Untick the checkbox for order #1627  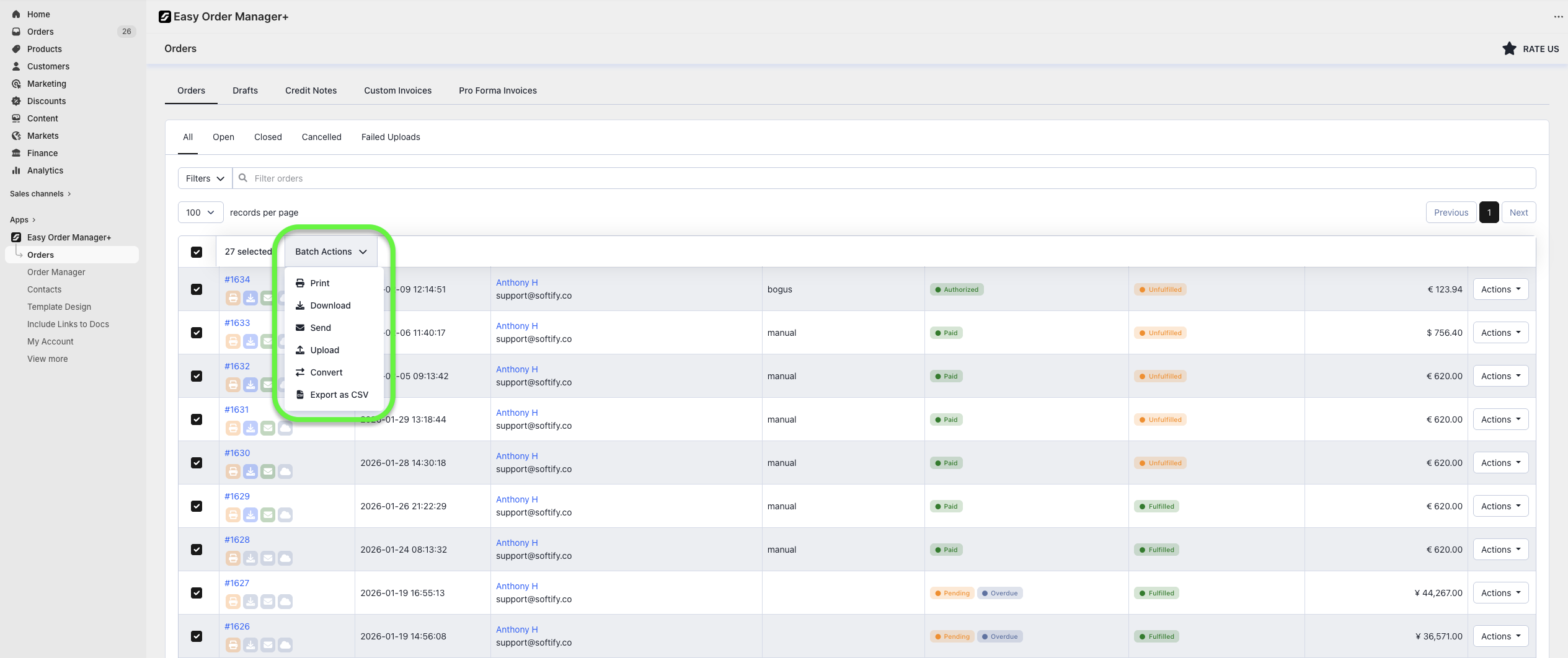[197, 593]
